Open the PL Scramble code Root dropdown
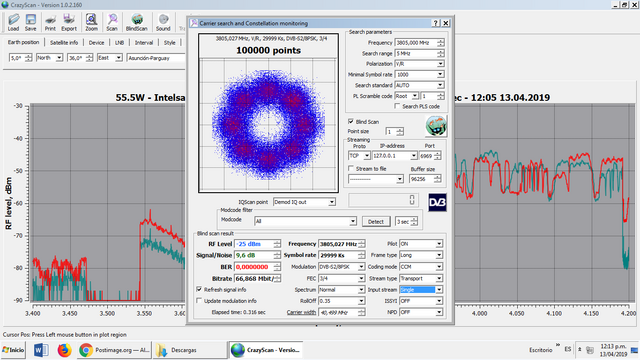 tap(415, 96)
